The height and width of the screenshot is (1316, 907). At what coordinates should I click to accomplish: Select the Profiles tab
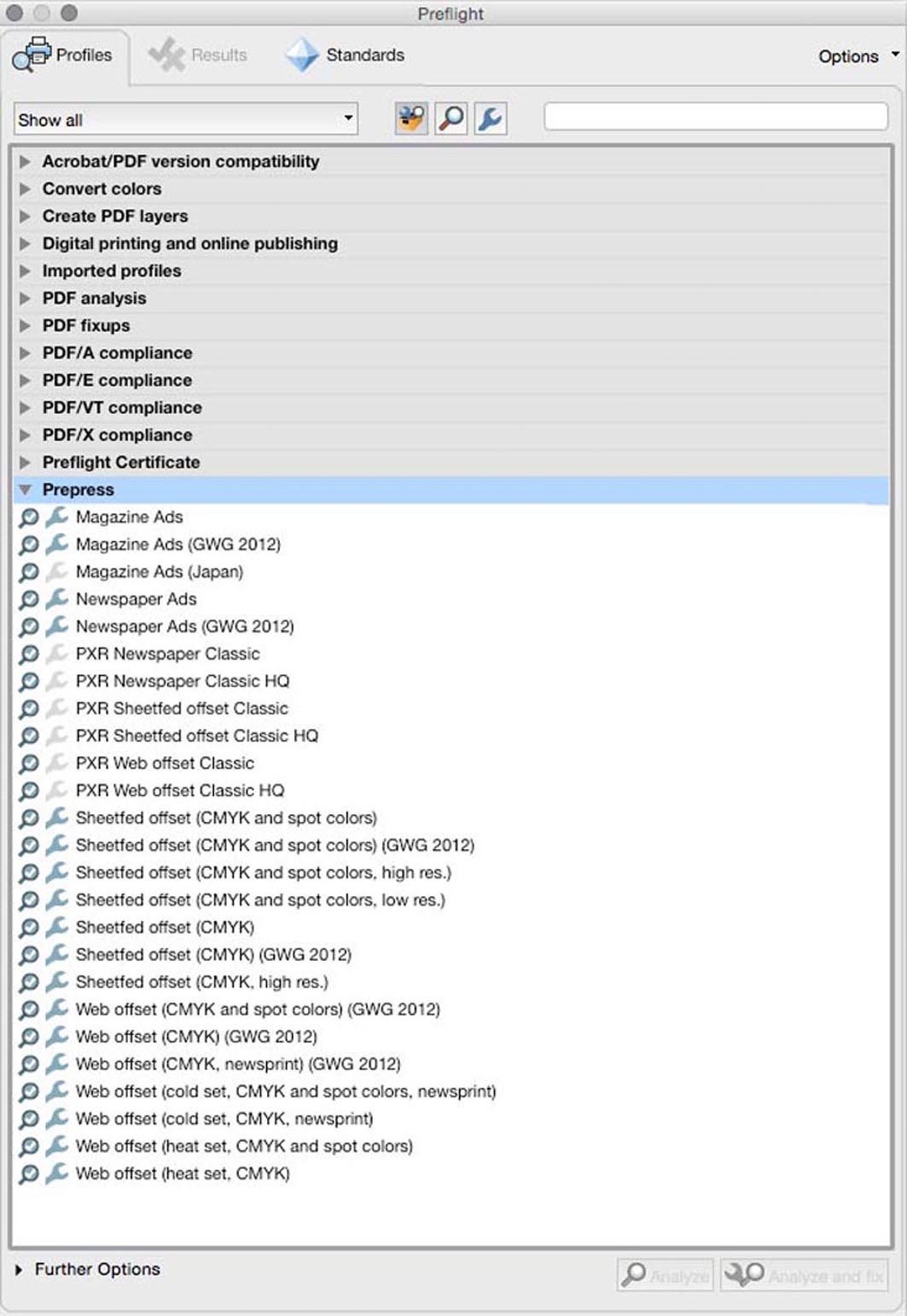point(64,55)
